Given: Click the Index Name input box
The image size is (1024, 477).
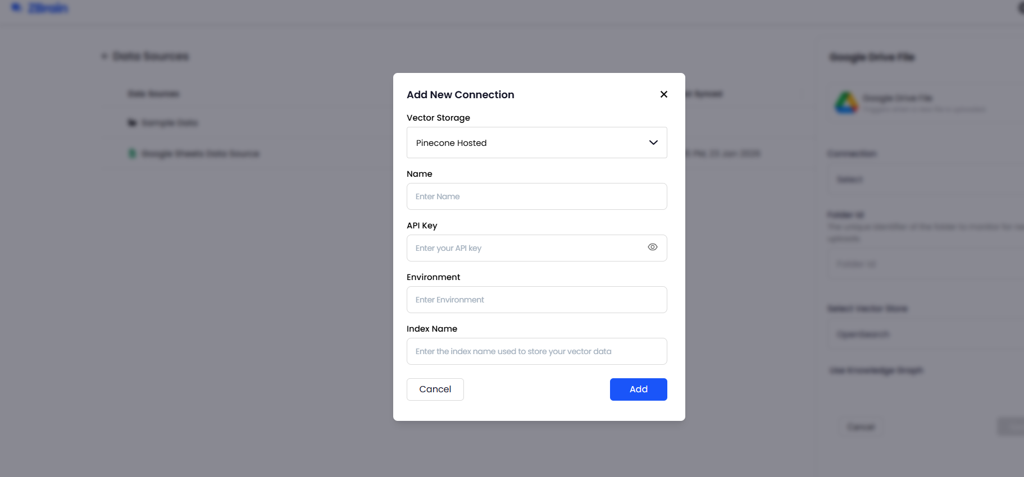Looking at the screenshot, I should (536, 351).
